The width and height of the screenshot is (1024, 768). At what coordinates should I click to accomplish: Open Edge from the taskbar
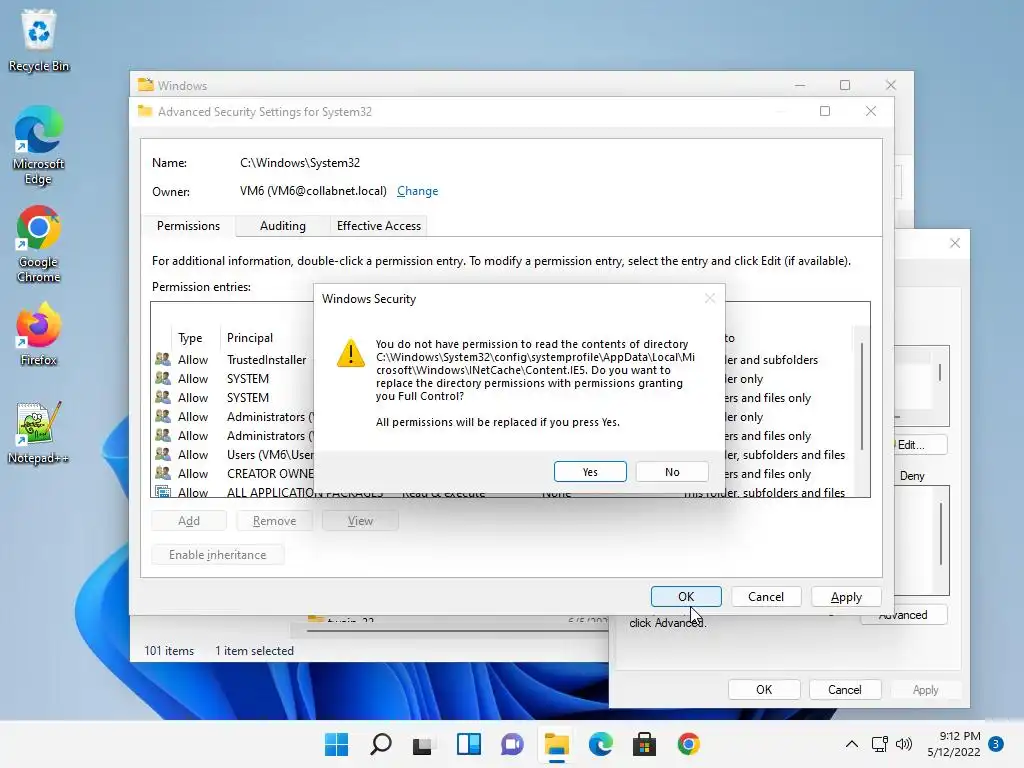coord(600,744)
